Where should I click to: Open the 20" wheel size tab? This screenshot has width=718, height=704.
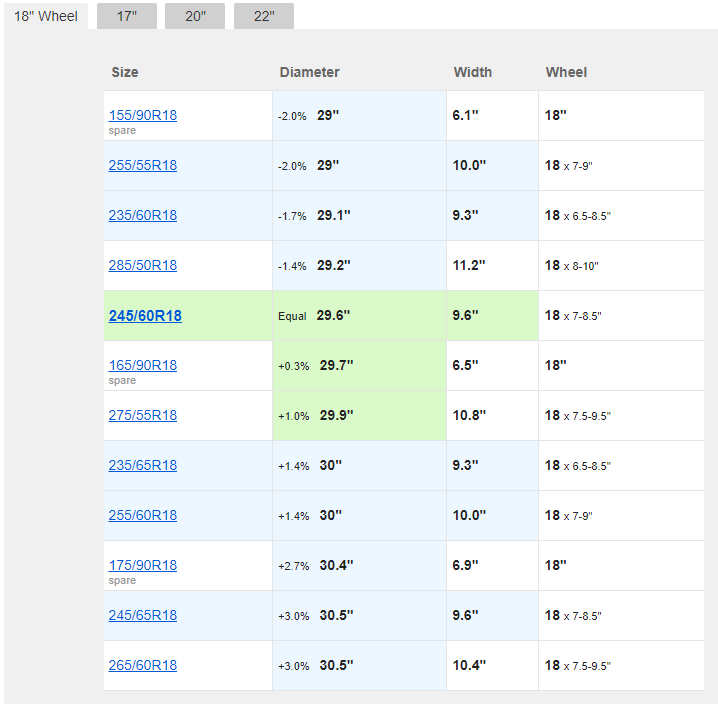pos(195,17)
